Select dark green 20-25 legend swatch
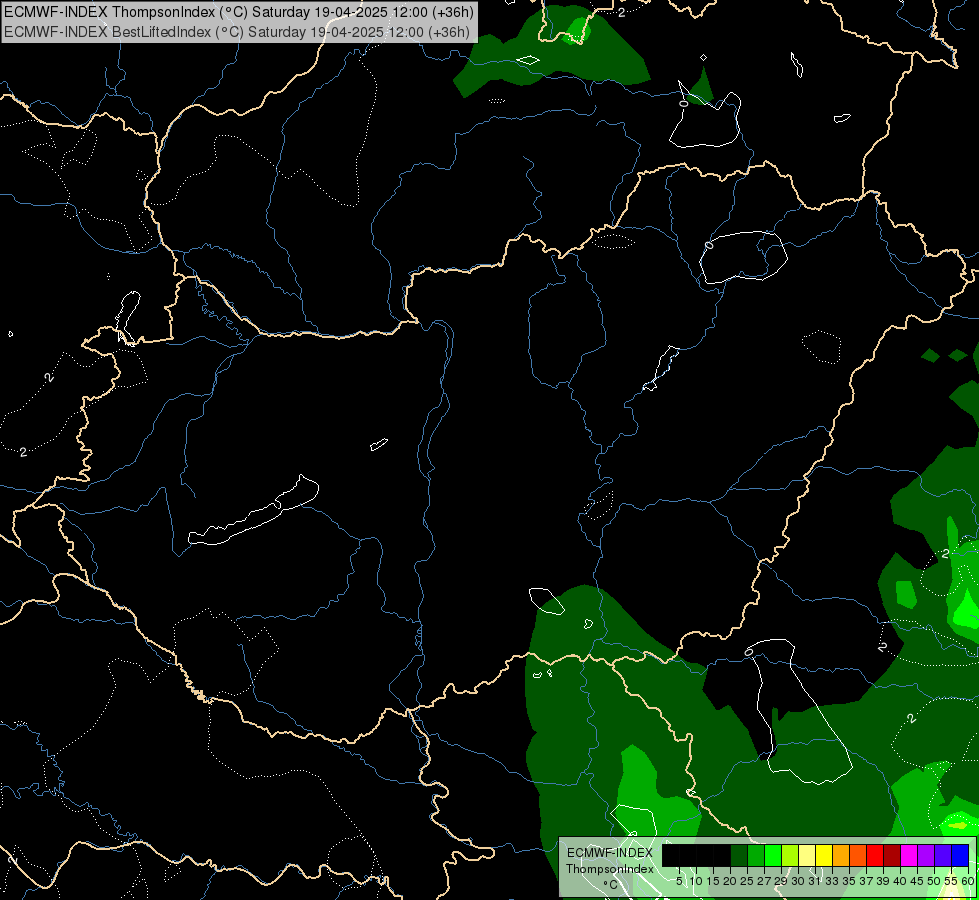Viewport: 979px width, 900px height. (x=739, y=855)
